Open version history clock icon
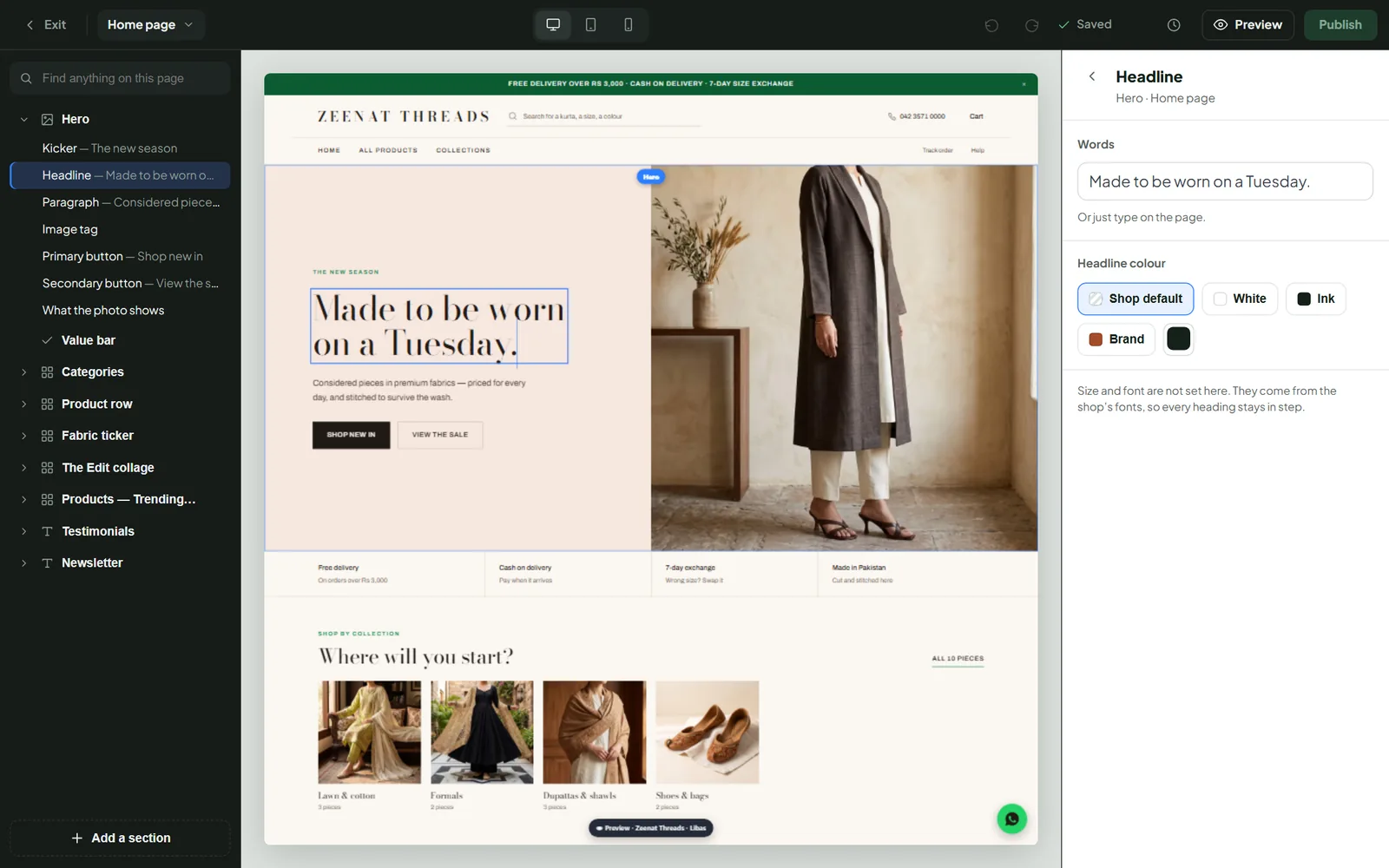The width and height of the screenshot is (1389, 868). (x=1174, y=25)
